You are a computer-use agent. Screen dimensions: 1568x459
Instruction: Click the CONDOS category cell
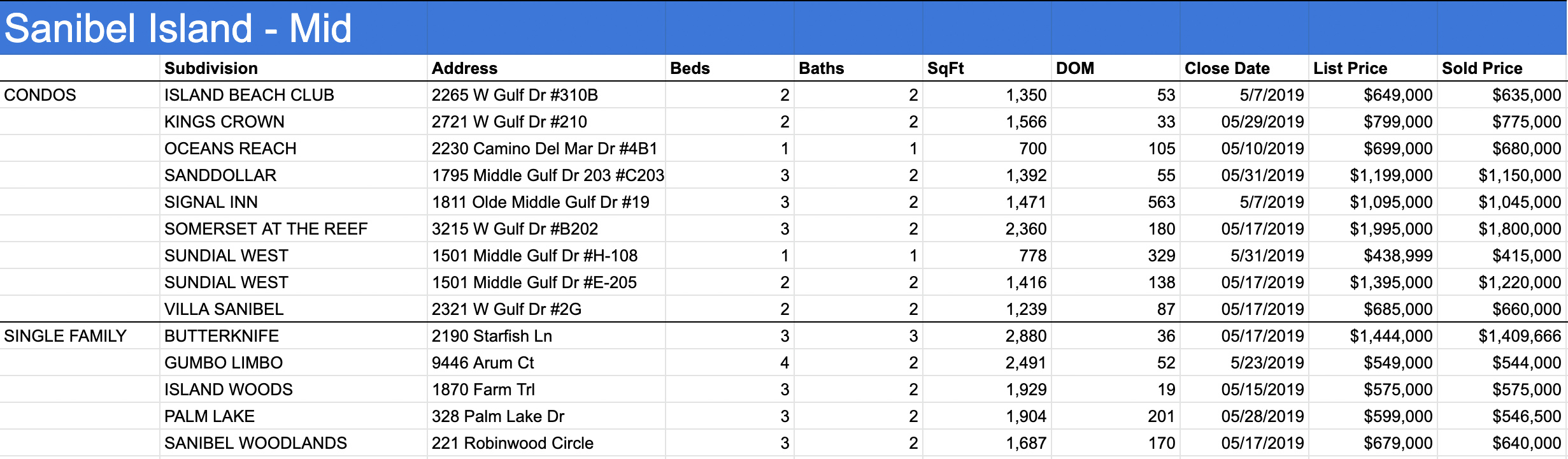80,95
